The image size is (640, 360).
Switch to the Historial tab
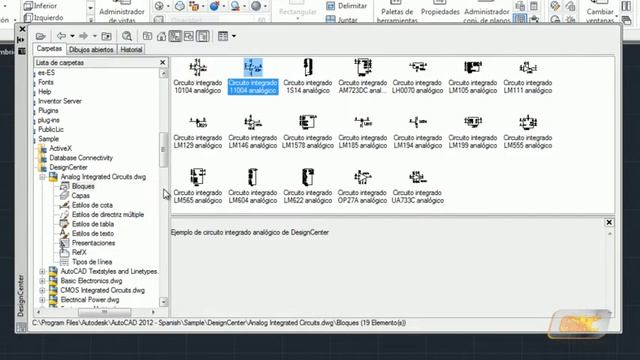tap(131, 49)
